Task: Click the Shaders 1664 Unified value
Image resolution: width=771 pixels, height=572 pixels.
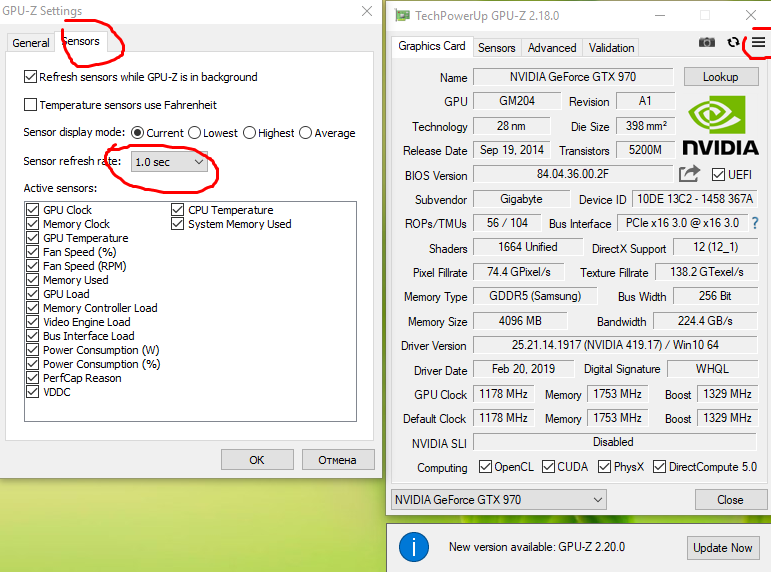Action: (528, 247)
